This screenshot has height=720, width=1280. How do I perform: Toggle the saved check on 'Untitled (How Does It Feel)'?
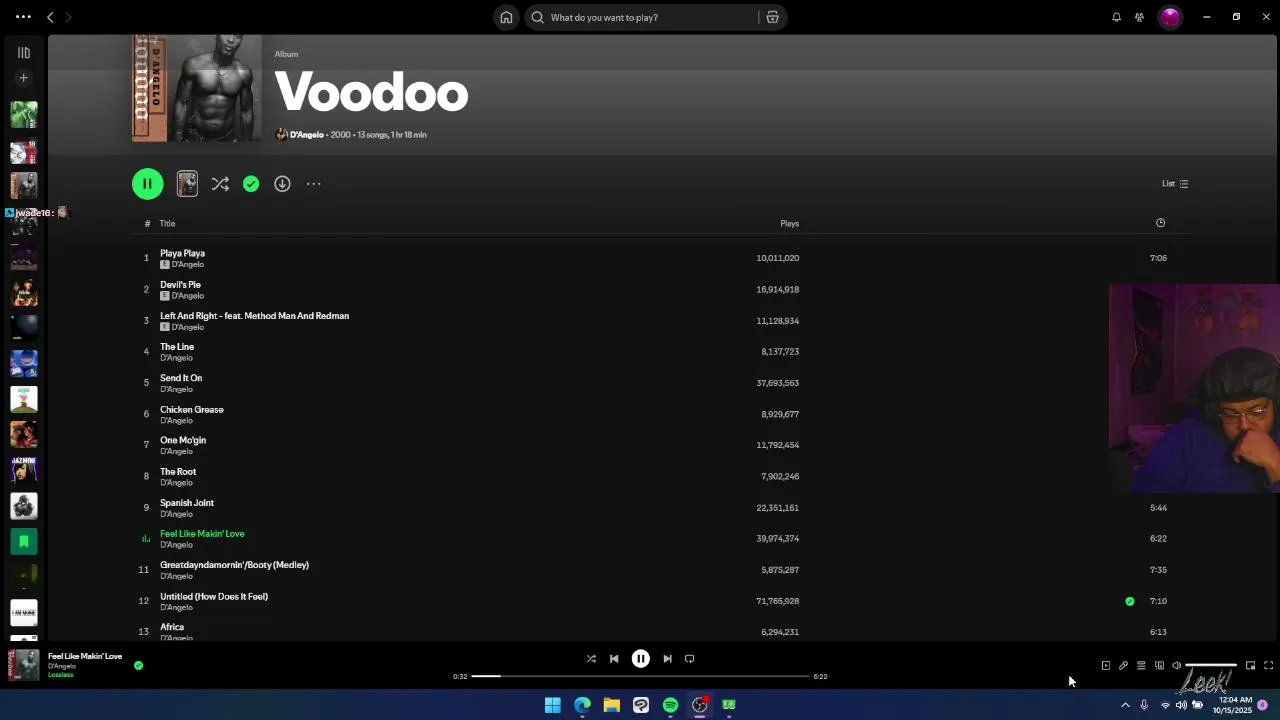coord(1130,601)
